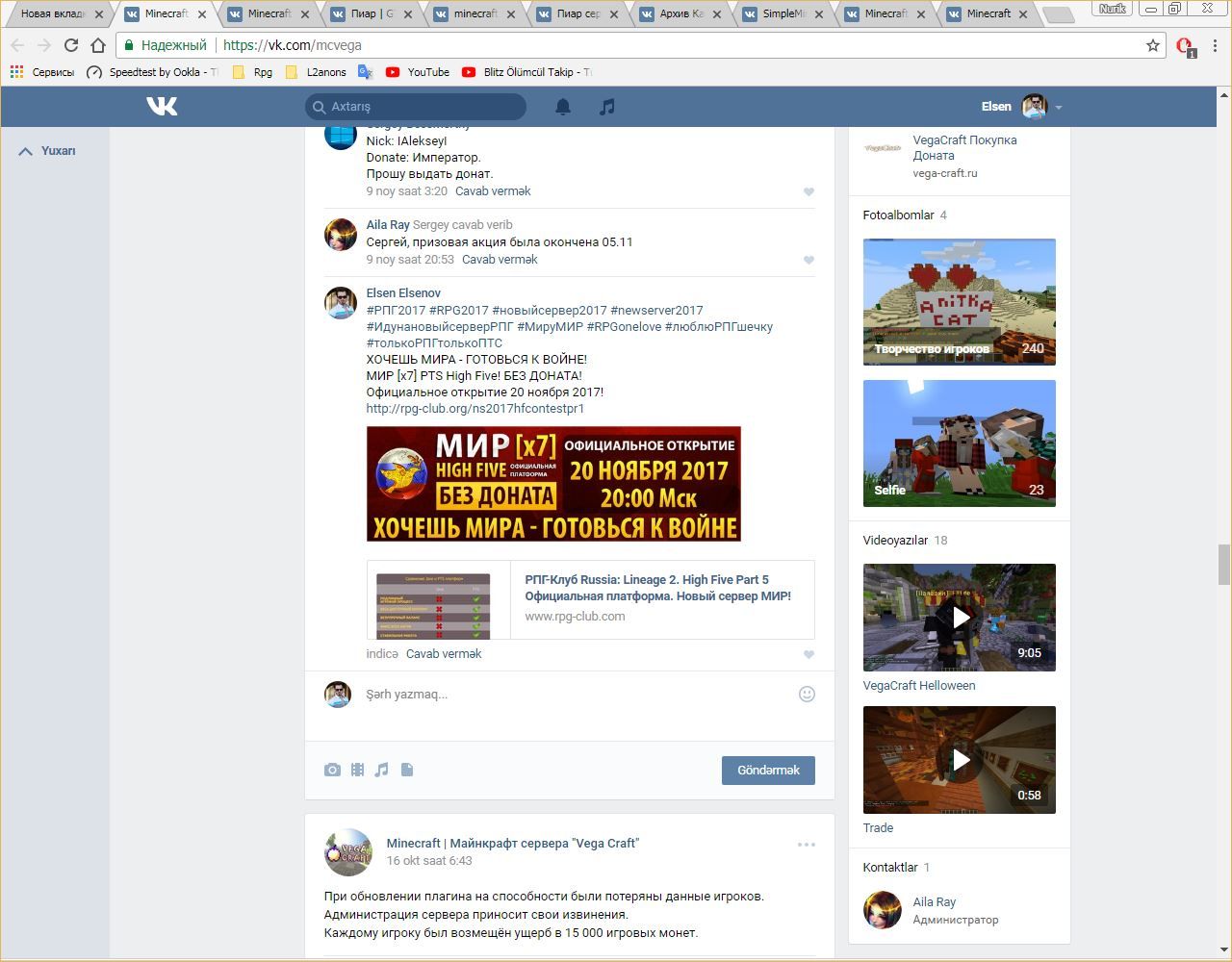This screenshot has width=1232, height=962.
Task: Click the page vertical scrollbar thumb
Action: point(1224,565)
